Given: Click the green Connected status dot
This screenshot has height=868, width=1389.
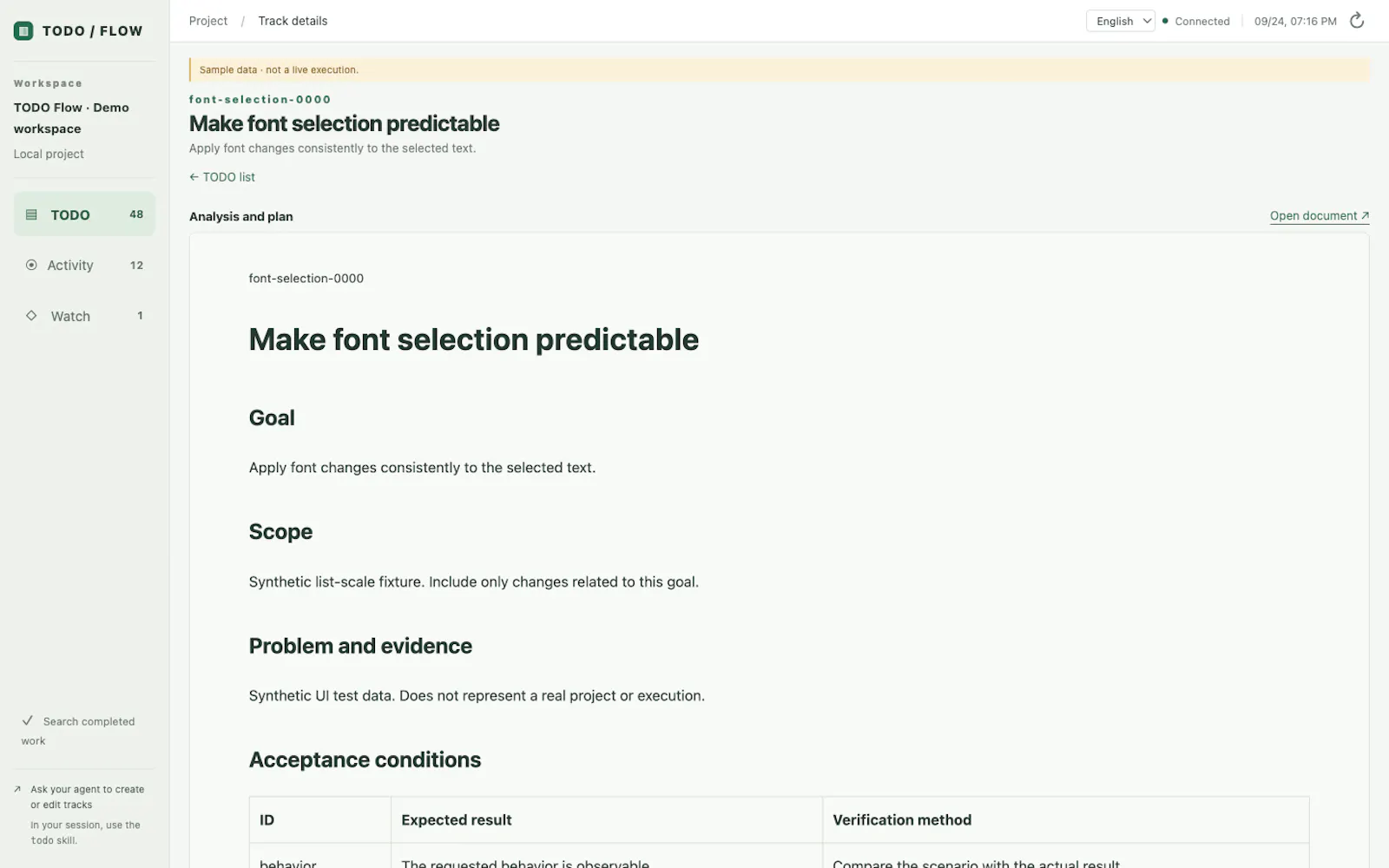Looking at the screenshot, I should click(1165, 21).
